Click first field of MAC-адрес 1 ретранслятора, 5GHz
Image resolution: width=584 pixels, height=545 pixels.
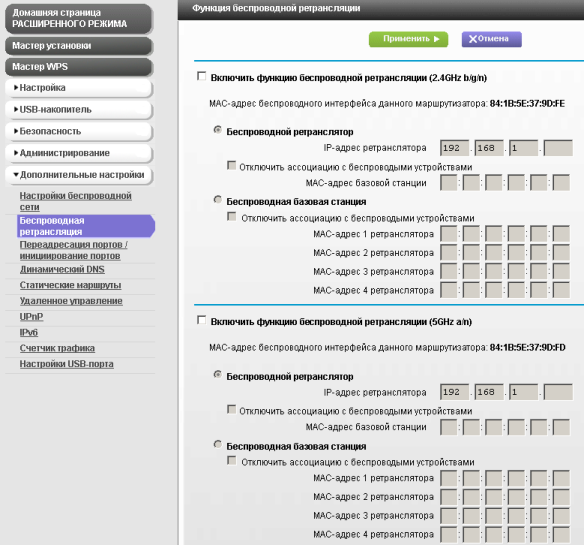[x=449, y=478]
